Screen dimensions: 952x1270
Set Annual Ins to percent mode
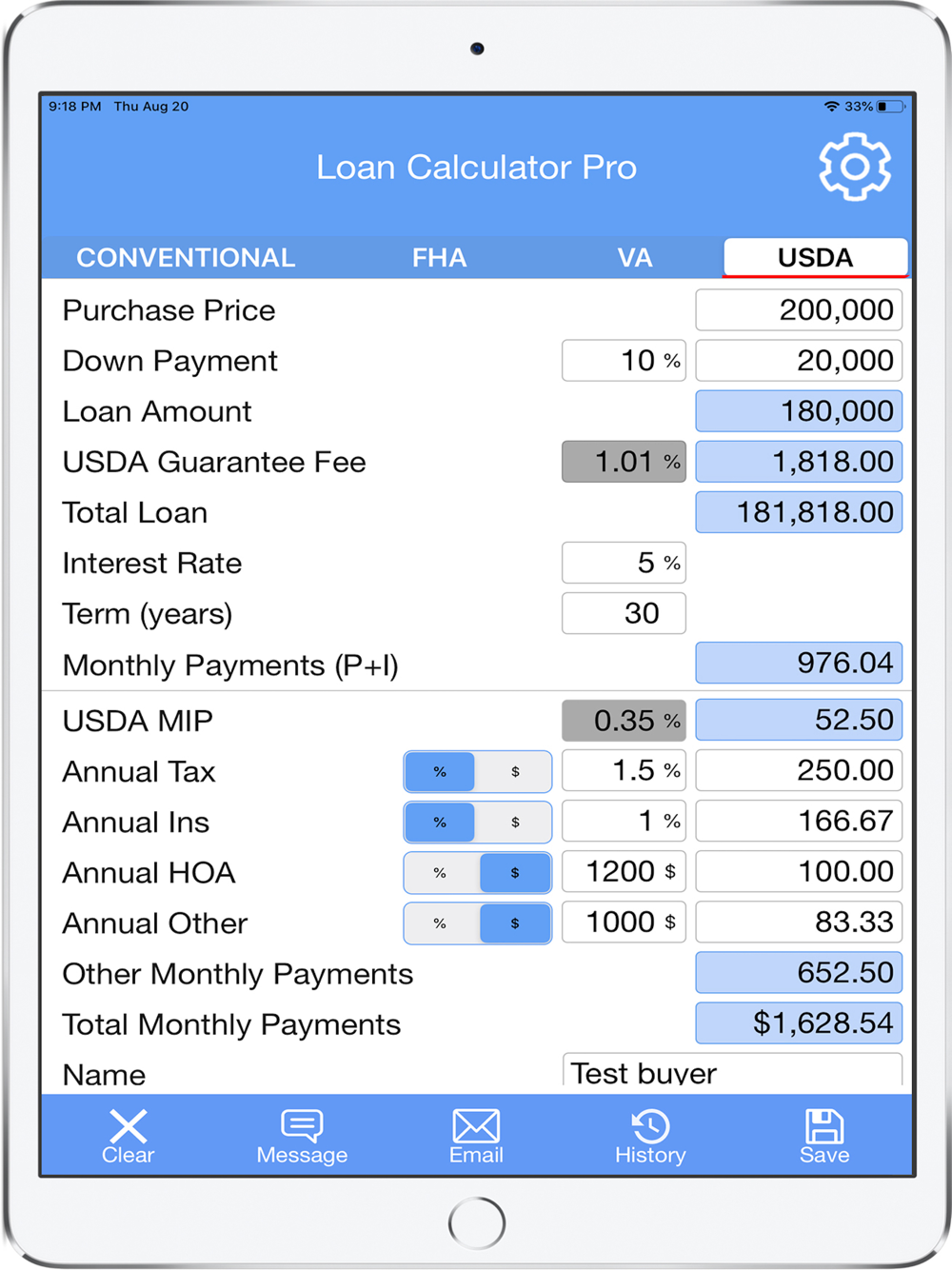440,823
